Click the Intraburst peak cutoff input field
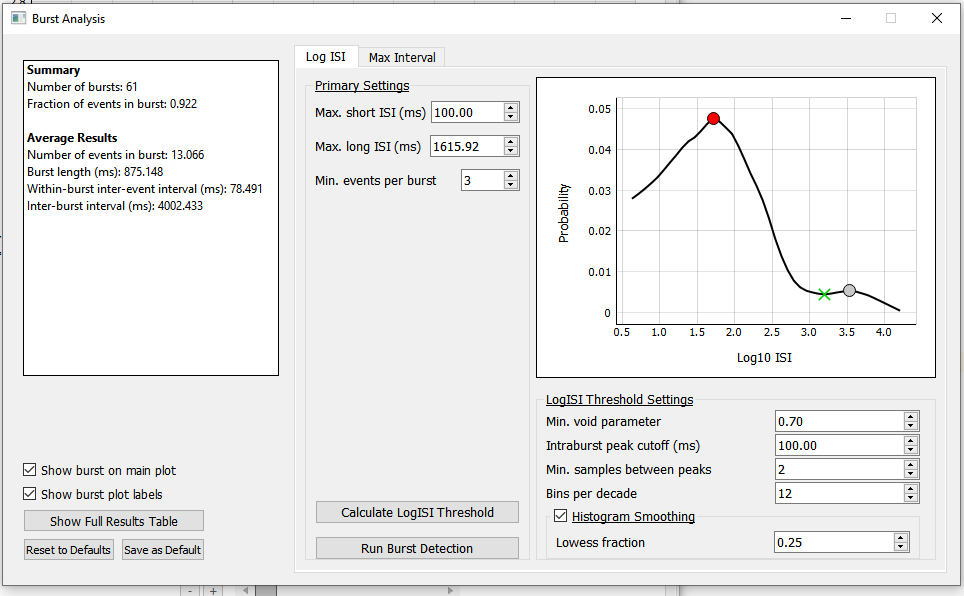Viewport: 964px width, 596px height. pyautogui.click(x=839, y=445)
